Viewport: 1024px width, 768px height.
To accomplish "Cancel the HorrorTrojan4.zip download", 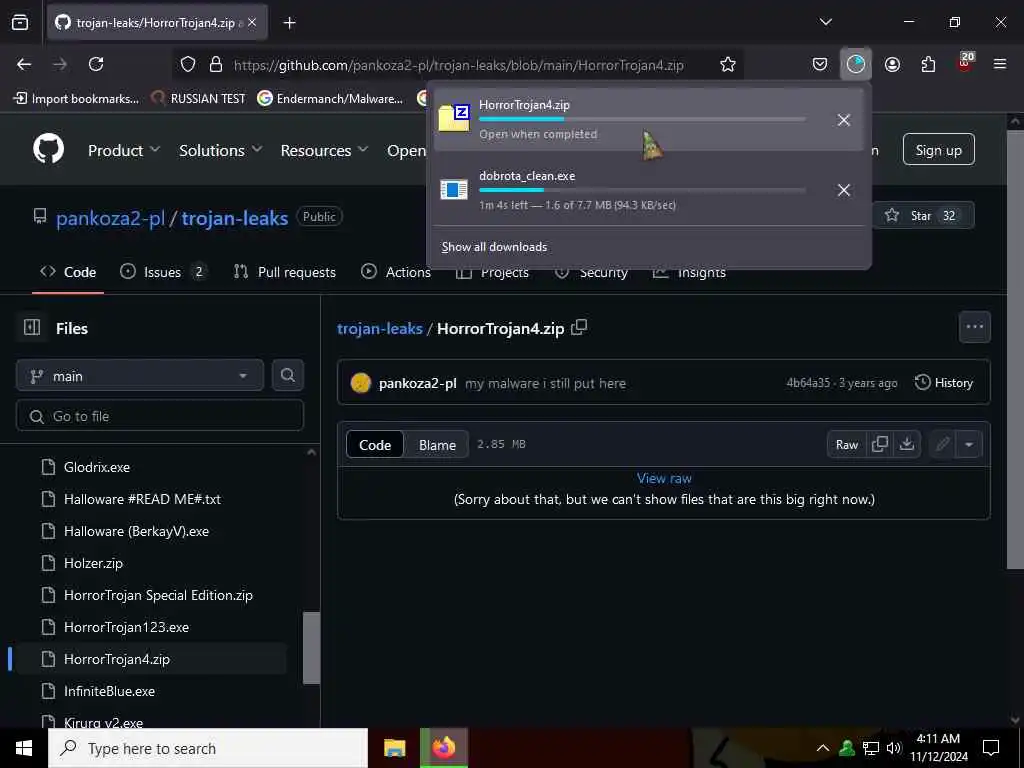I will (x=844, y=120).
